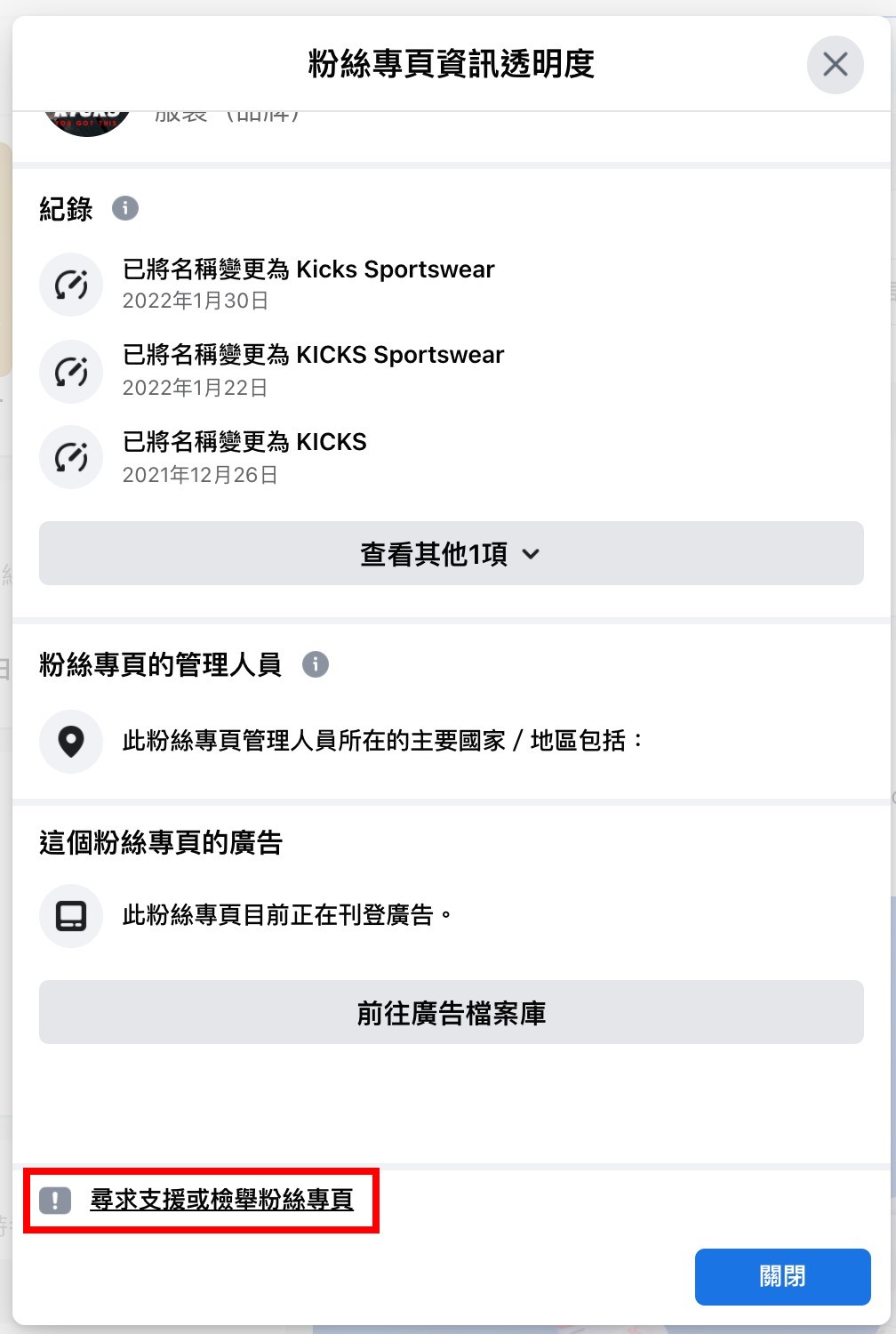The image size is (896, 1334).
Task: Click the rename icon for Kicks Sportswear entry
Action: pyautogui.click(x=71, y=285)
